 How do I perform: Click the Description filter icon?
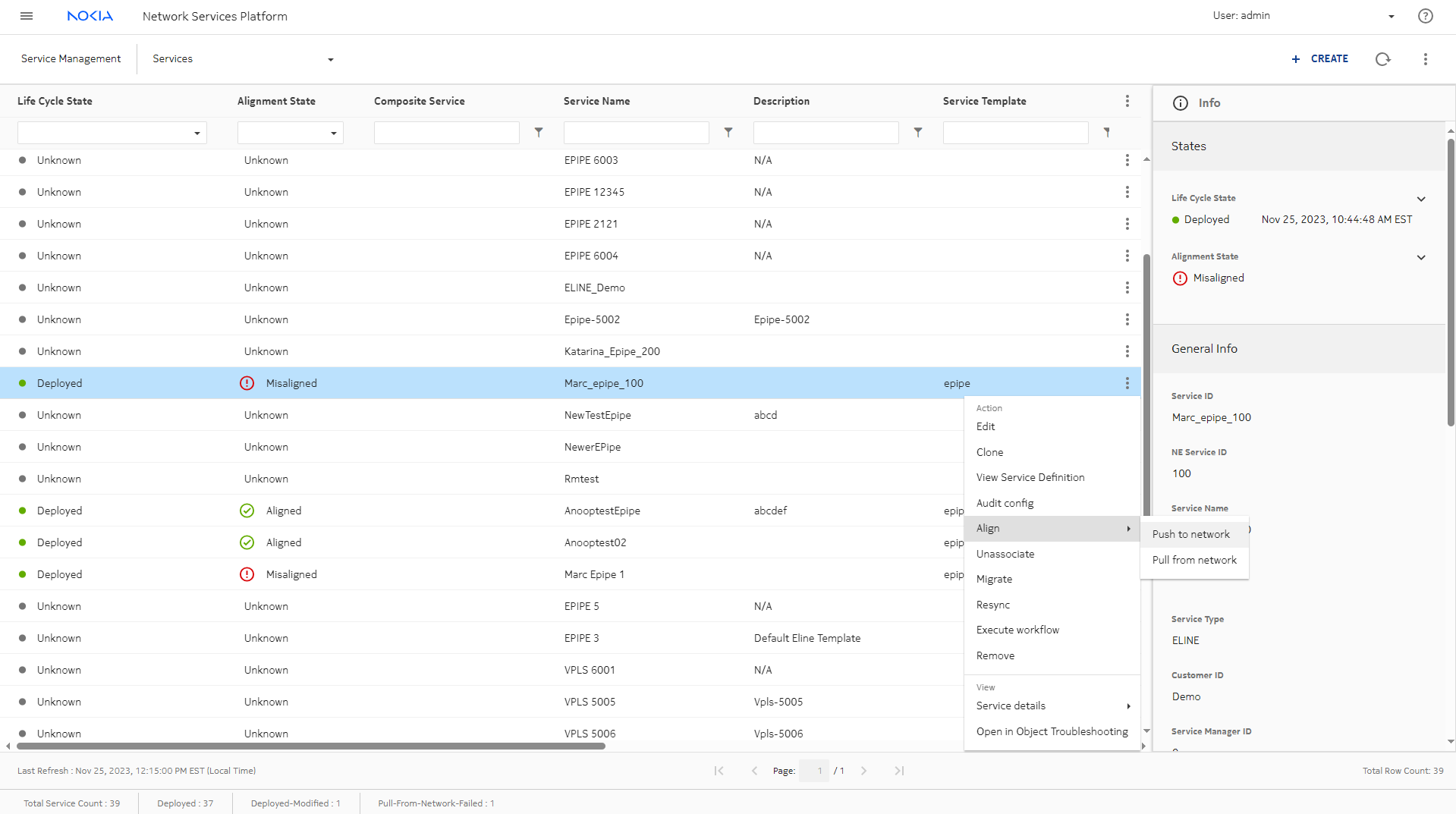tap(918, 133)
